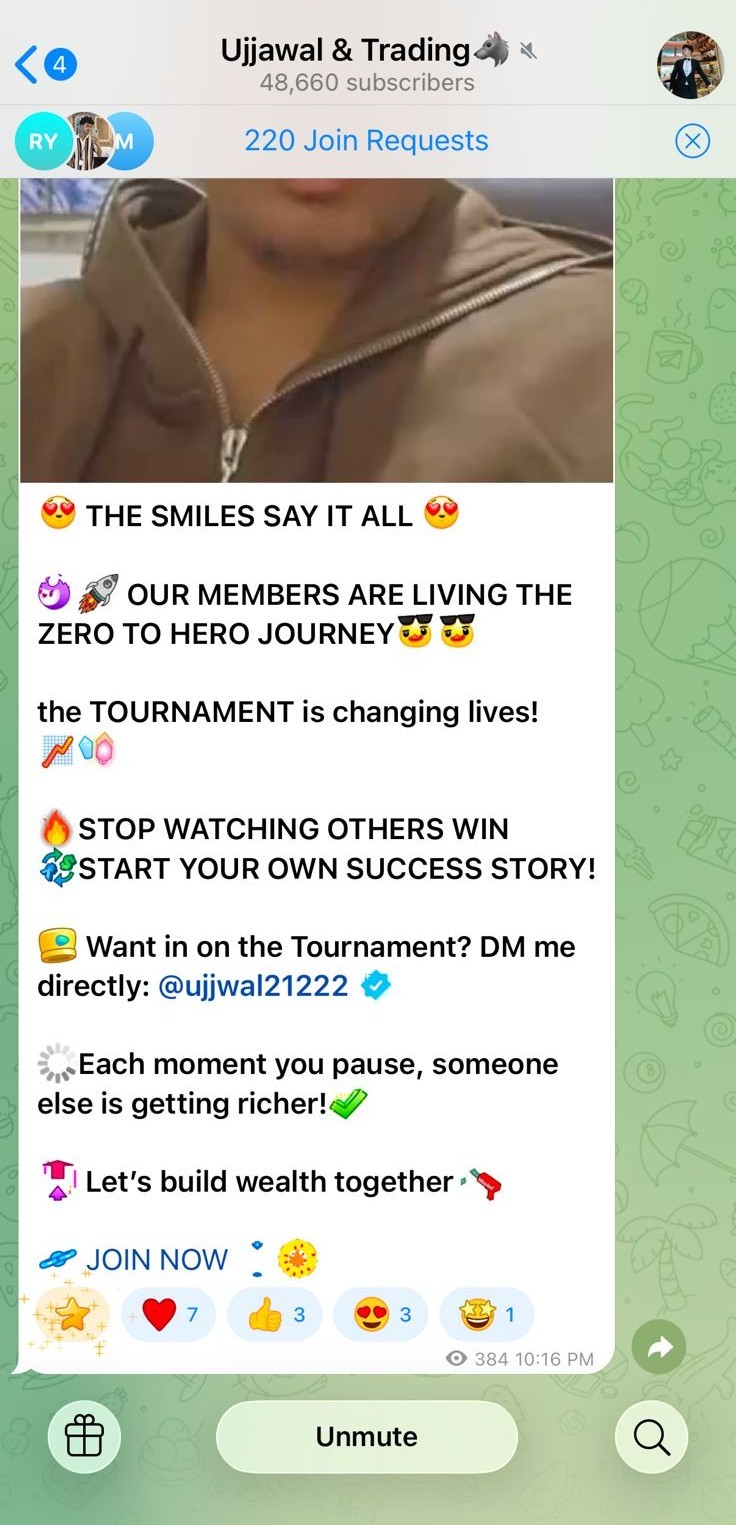The width and height of the screenshot is (736, 1525).
Task: Tap the message view count eye icon
Action: [x=457, y=1358]
